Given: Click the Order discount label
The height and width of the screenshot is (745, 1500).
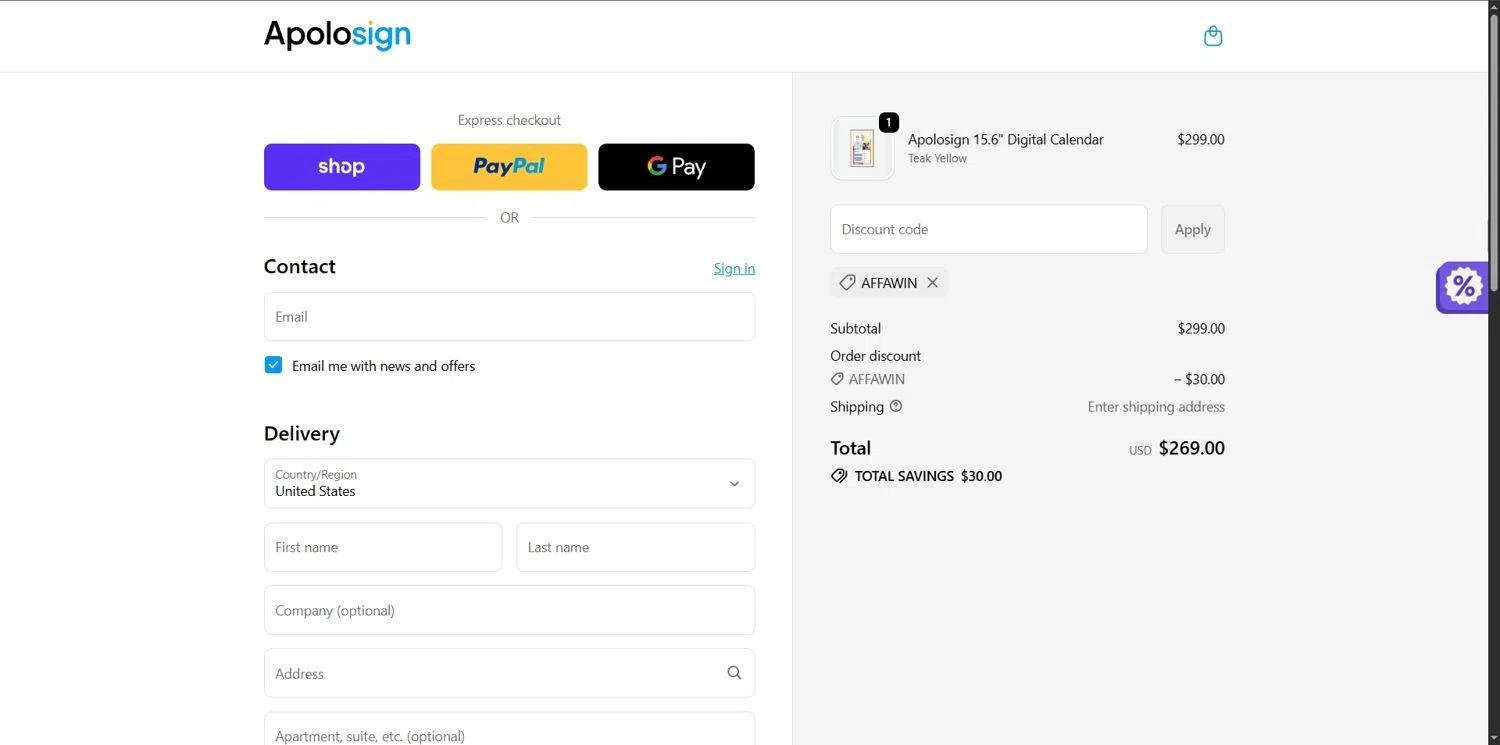Looking at the screenshot, I should [x=875, y=355].
